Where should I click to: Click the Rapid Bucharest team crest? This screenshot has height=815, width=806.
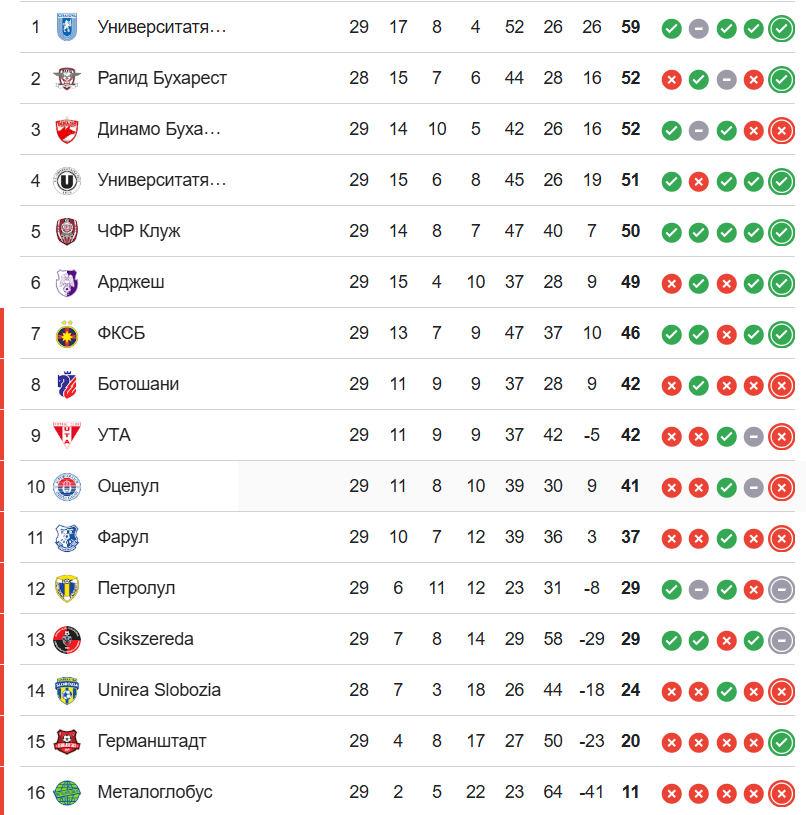point(67,78)
